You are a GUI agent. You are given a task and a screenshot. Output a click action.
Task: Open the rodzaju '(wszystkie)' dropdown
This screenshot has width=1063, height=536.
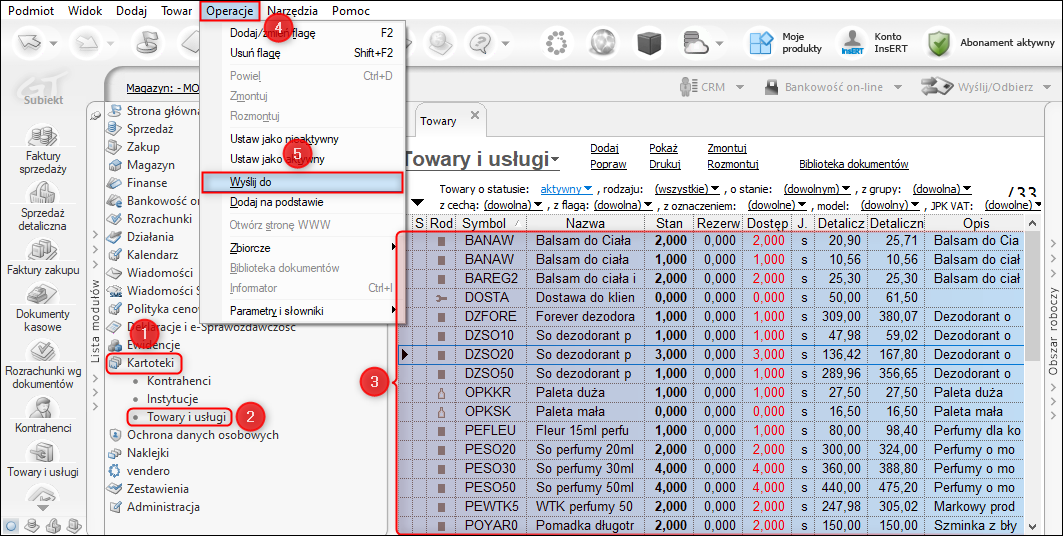[687, 189]
